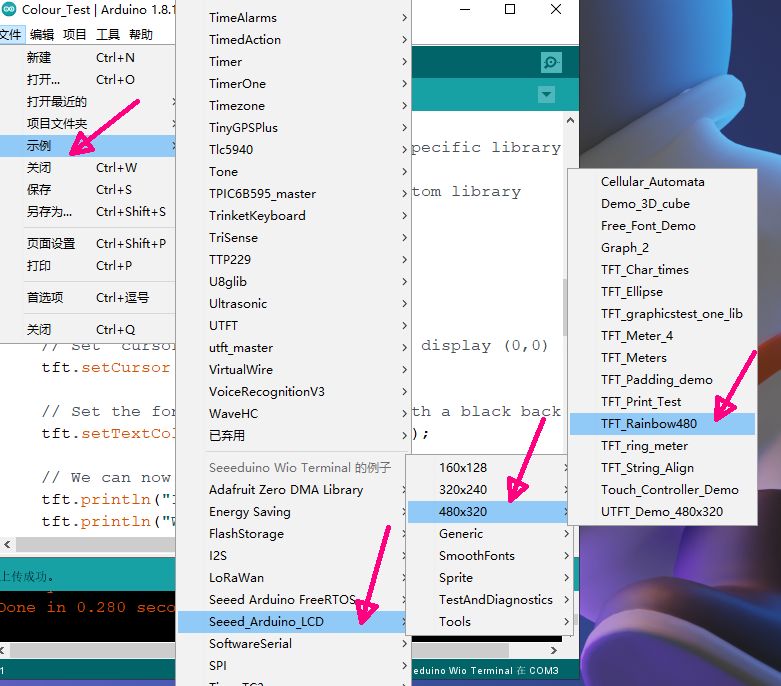Expand TimerOne examples submenu
The image size is (781, 686).
coord(294,84)
